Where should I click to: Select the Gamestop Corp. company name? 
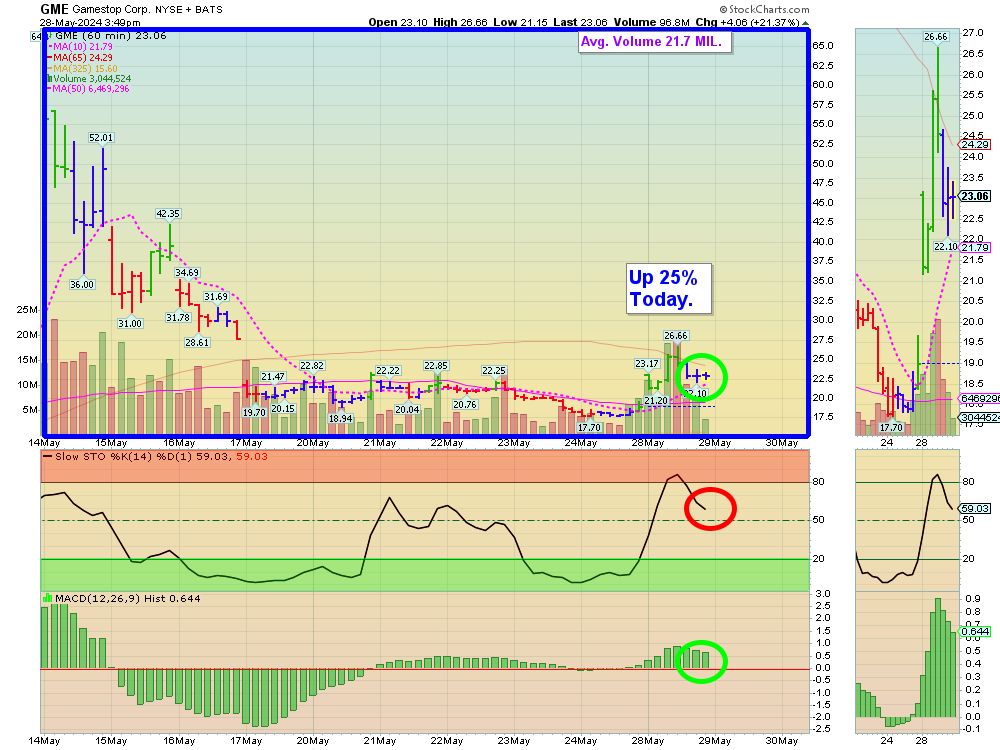tap(111, 10)
